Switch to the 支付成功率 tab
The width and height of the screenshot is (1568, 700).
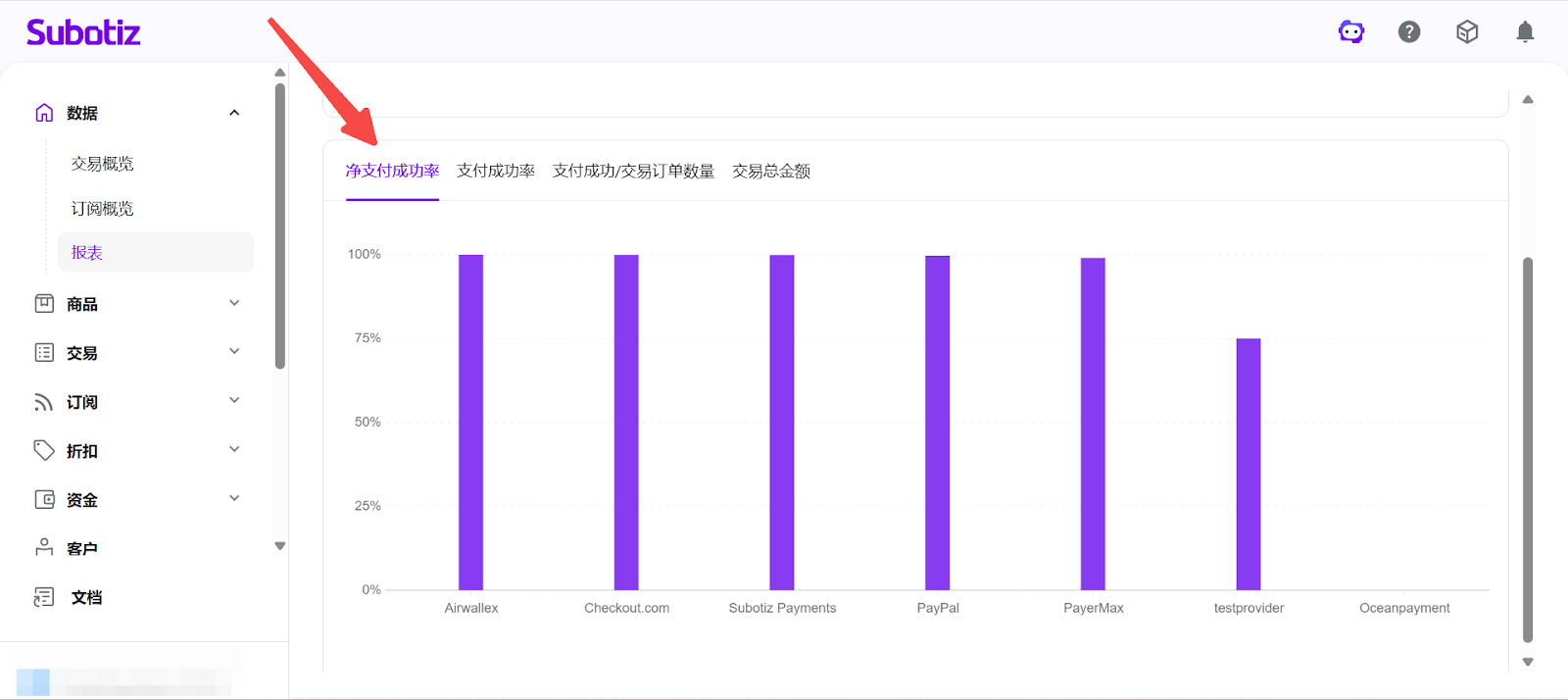(x=496, y=172)
